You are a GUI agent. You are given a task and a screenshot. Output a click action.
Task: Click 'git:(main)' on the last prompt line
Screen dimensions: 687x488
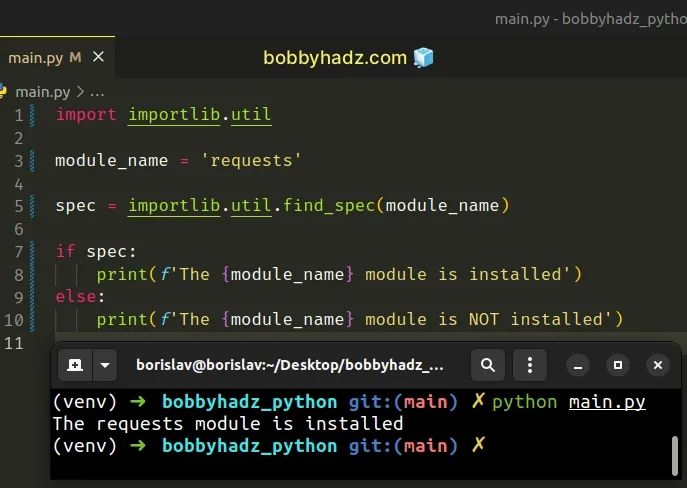click(403, 446)
